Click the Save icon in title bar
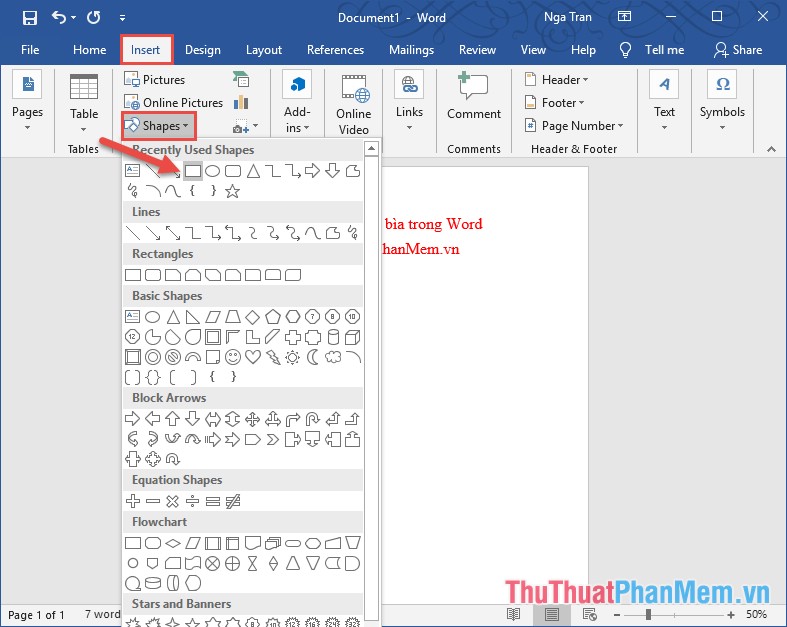The width and height of the screenshot is (787, 627). coord(30,18)
